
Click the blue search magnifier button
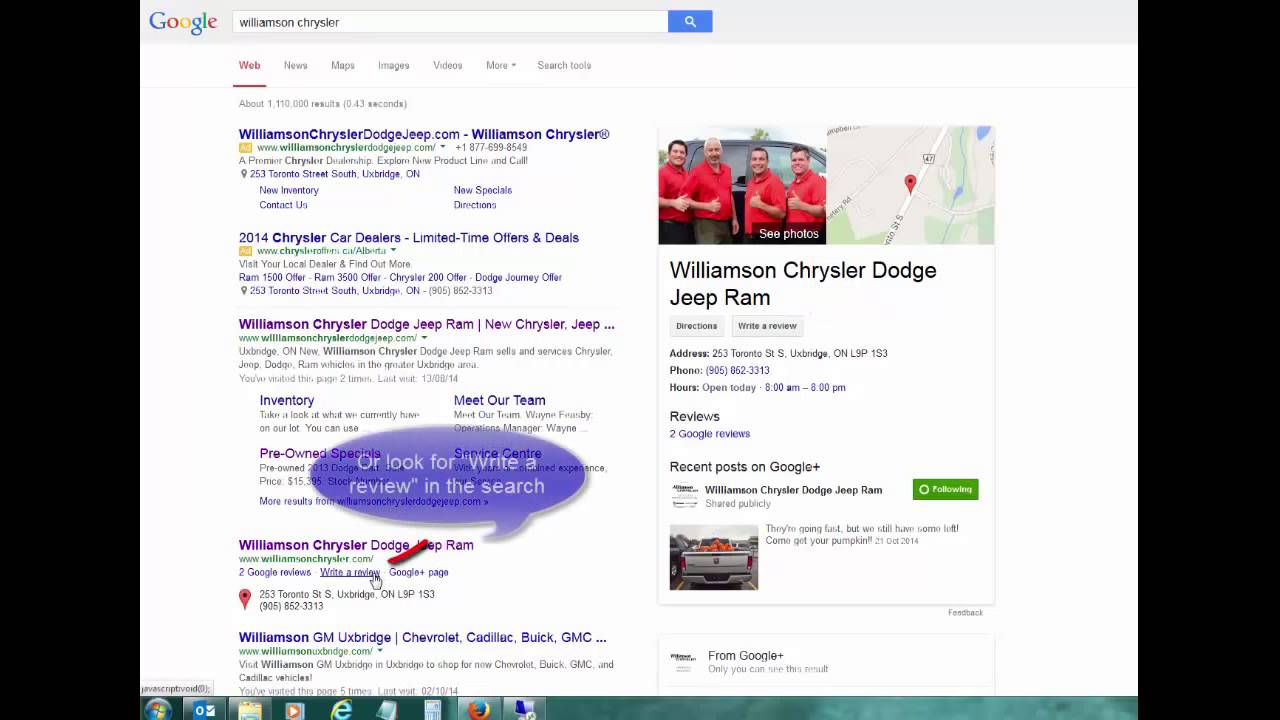point(690,21)
